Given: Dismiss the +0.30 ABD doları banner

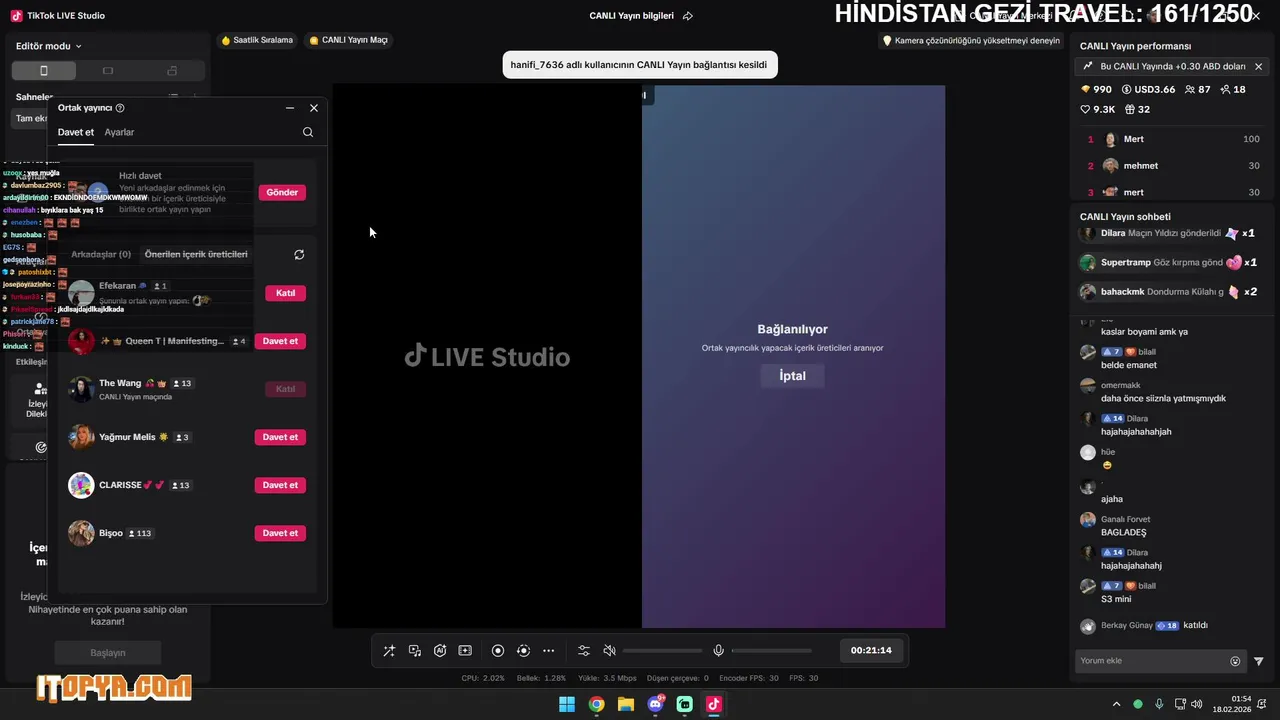Looking at the screenshot, I should tap(1258, 66).
